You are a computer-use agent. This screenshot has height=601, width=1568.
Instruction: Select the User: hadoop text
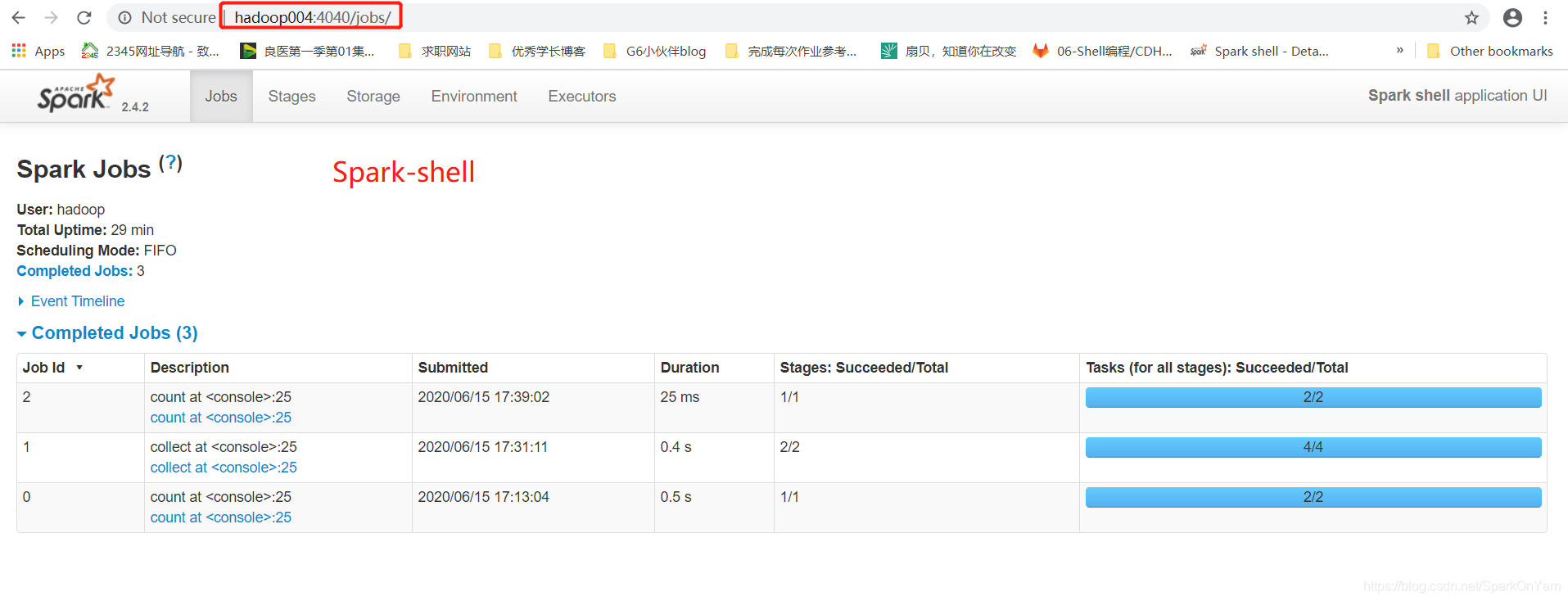click(61, 210)
